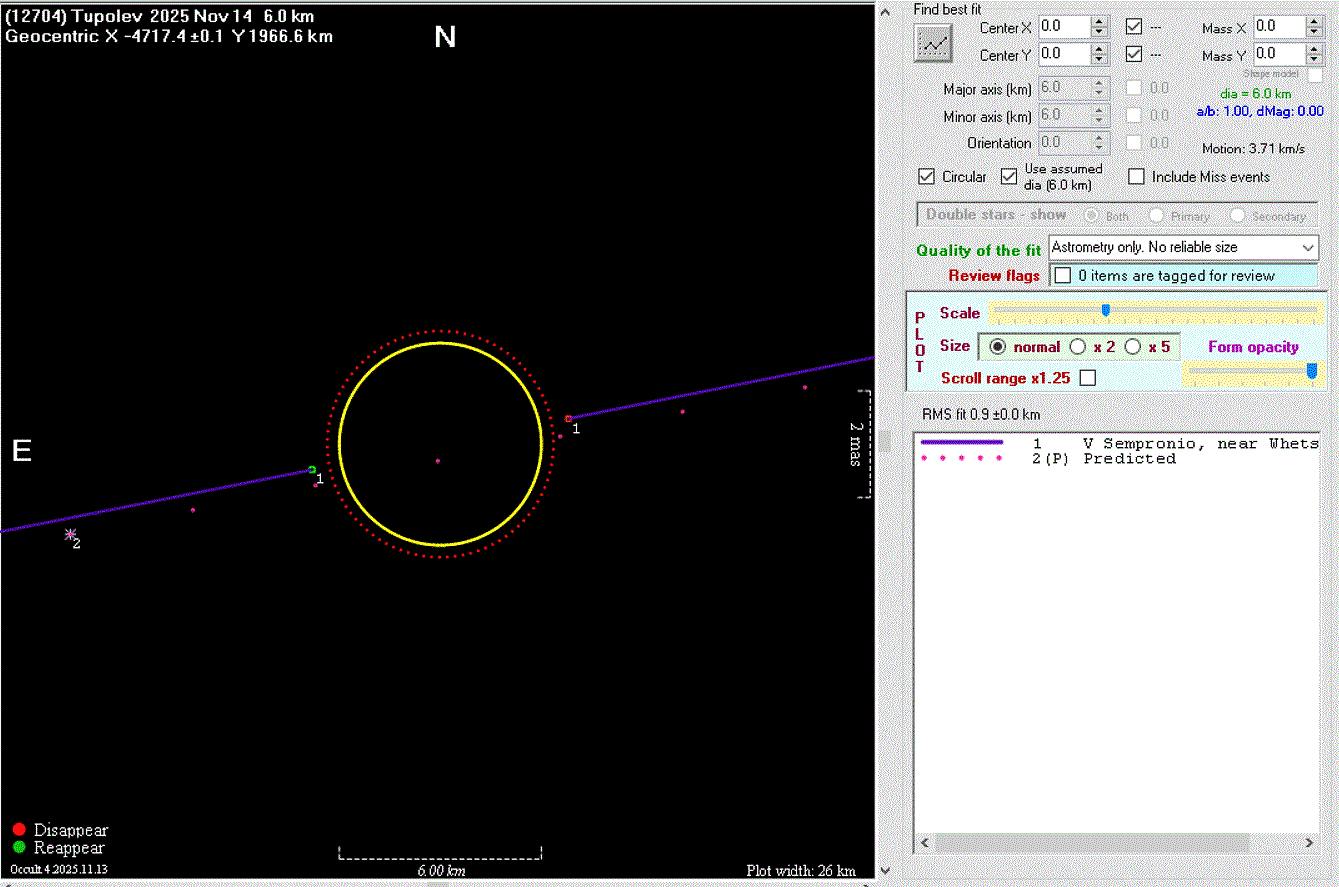The height and width of the screenshot is (887, 1339).
Task: Click the right arrow of the list scrollbar
Action: [1309, 843]
